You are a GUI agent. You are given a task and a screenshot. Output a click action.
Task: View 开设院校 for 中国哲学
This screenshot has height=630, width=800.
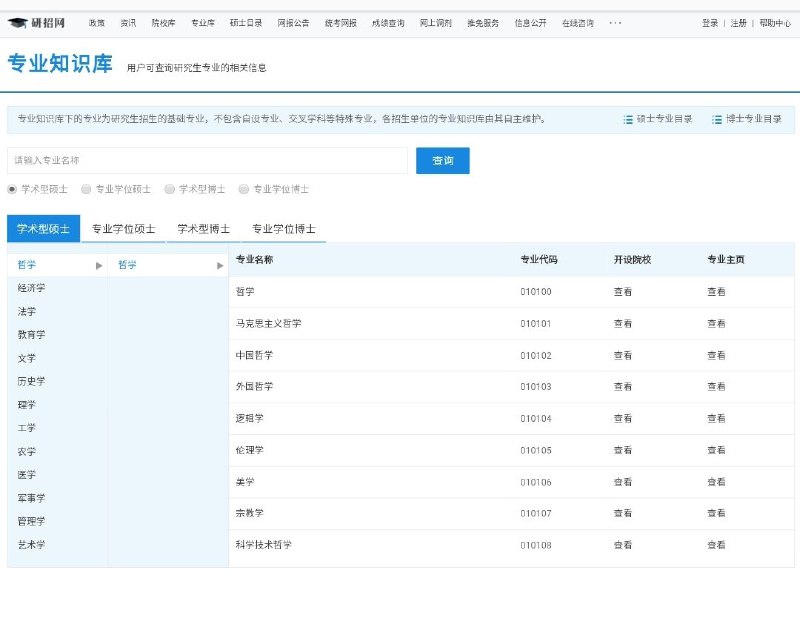pyautogui.click(x=623, y=356)
